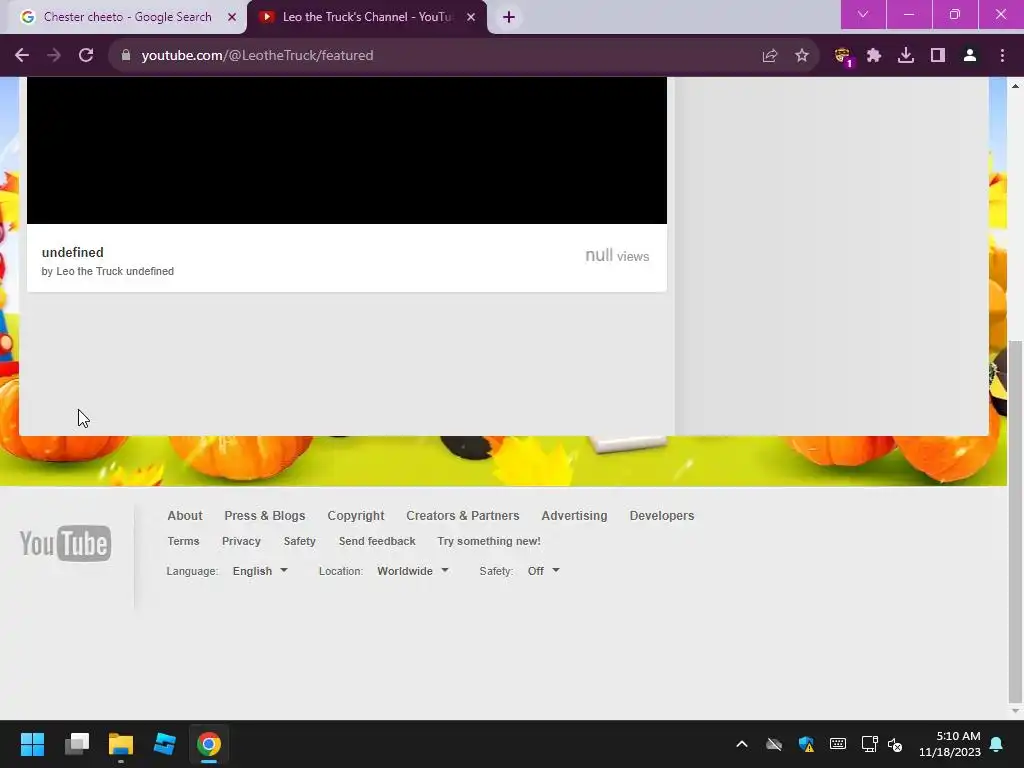Open the Copyright footer link
The height and width of the screenshot is (768, 1024).
click(356, 515)
